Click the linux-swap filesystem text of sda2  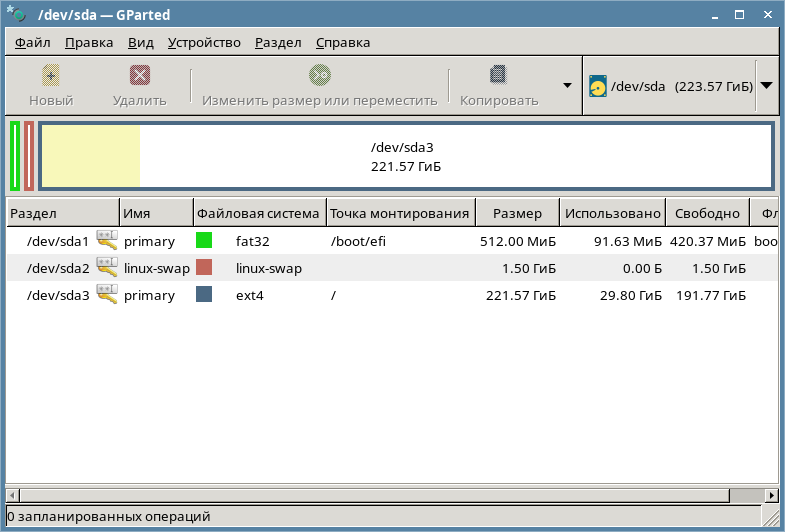coord(269,268)
